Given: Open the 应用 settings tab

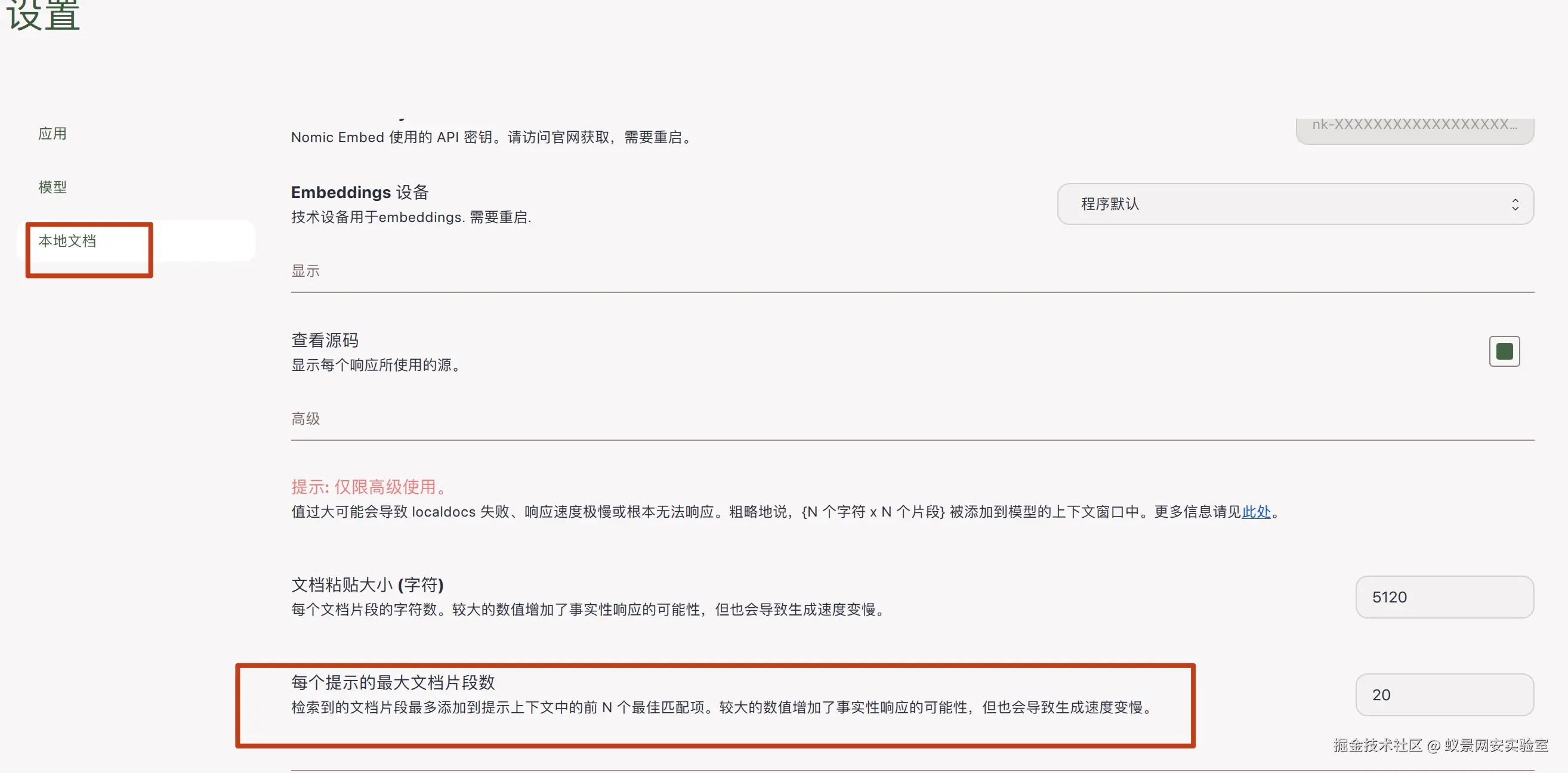Looking at the screenshot, I should click(x=53, y=133).
